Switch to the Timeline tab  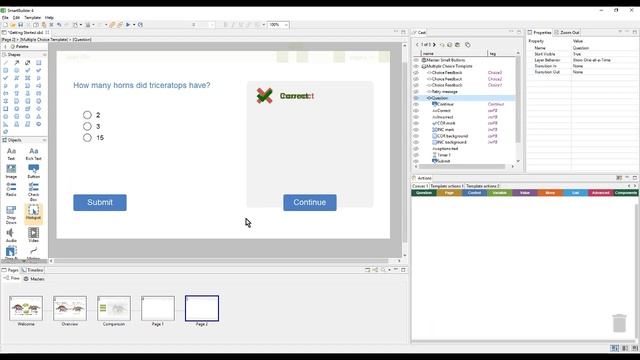pyautogui.click(x=32, y=270)
